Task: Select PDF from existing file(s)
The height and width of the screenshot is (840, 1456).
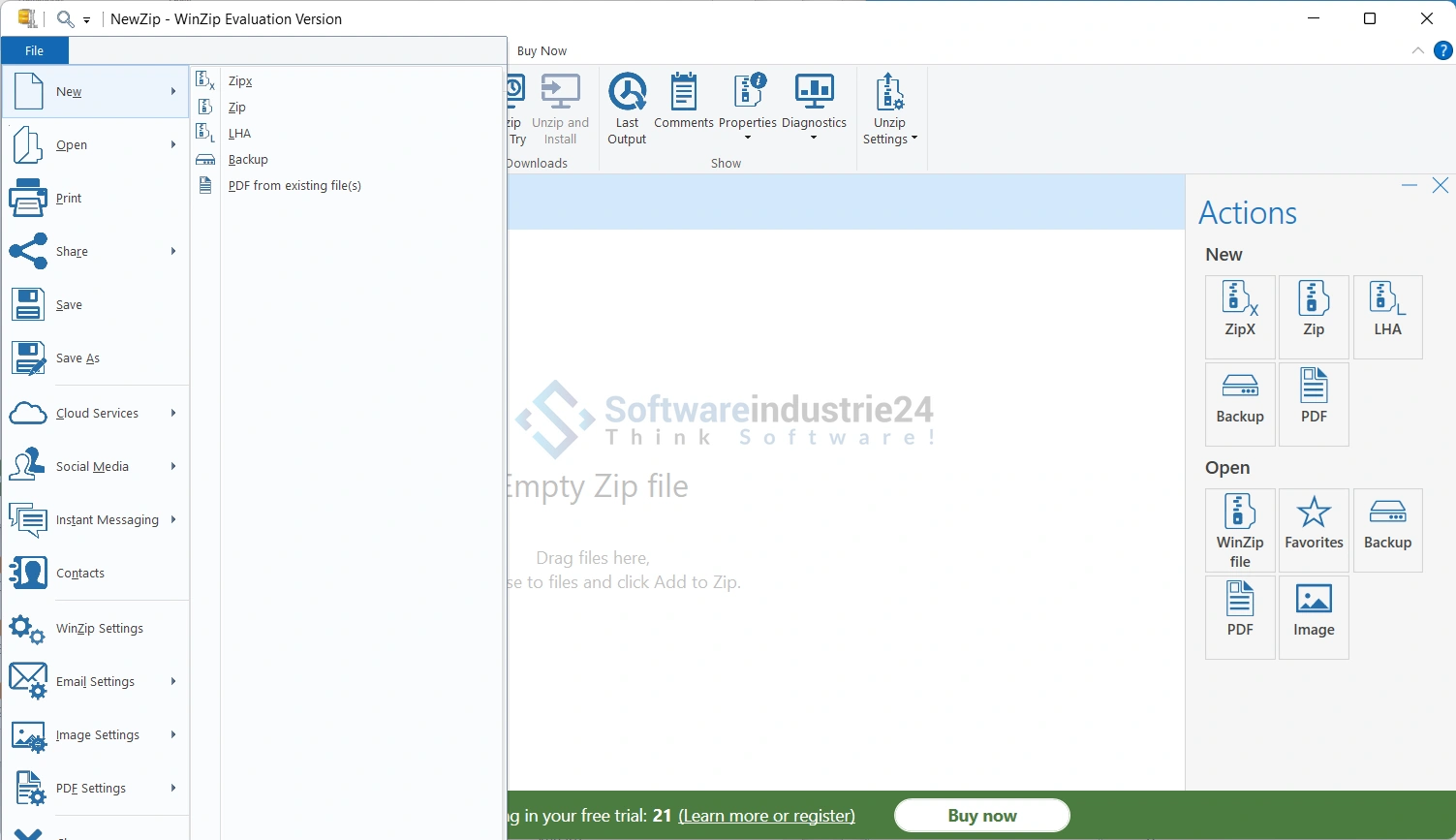Action: tap(294, 186)
